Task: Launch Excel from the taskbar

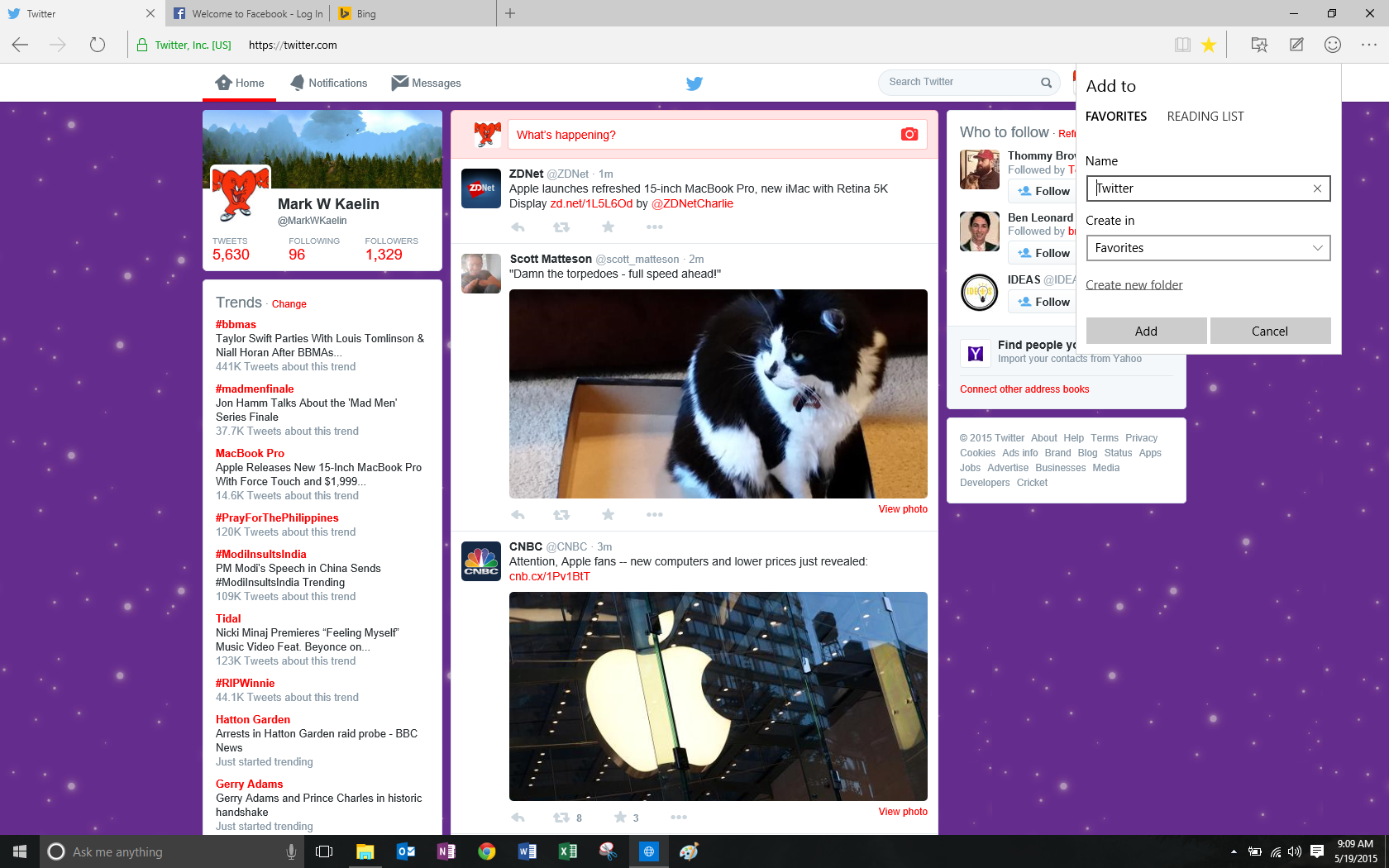Action: point(568,851)
